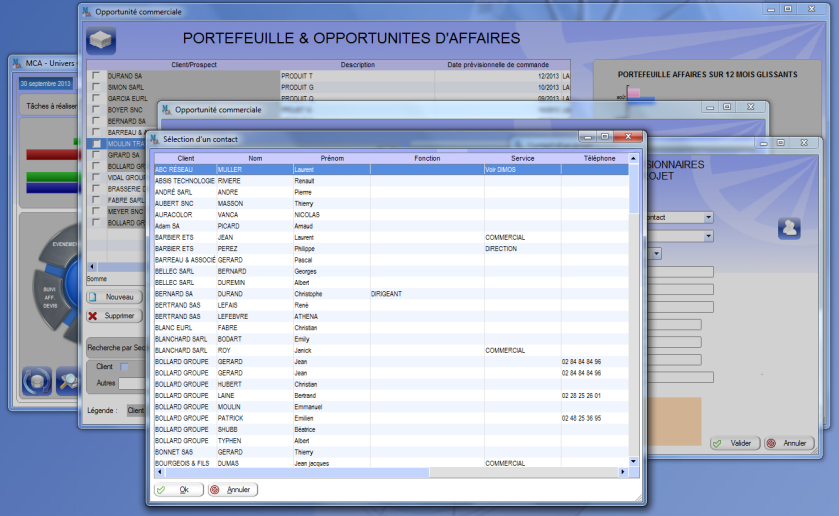This screenshot has width=839, height=516.
Task: Sort contacts by Nom column header
Action: 255,158
